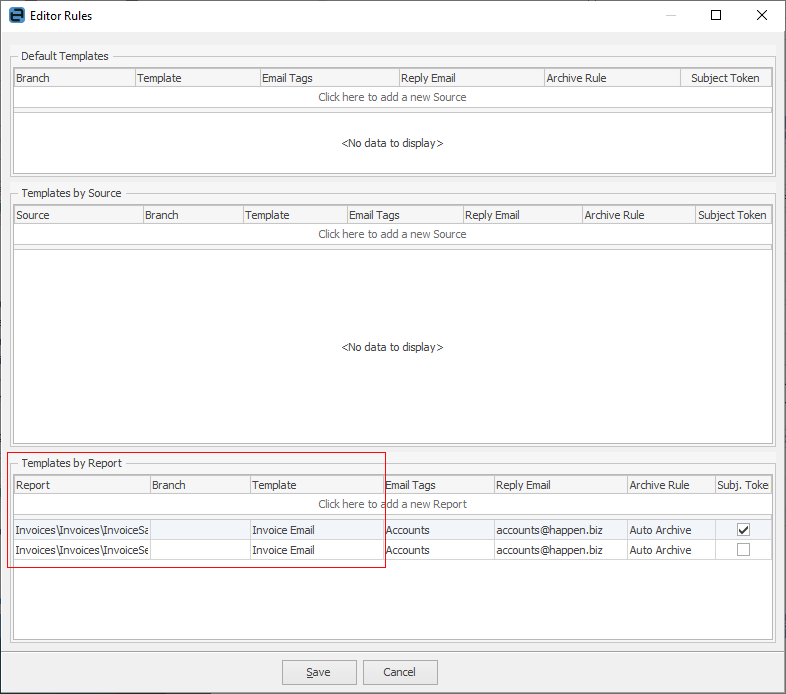Maximize the Editor Rules window
The width and height of the screenshot is (786, 694).
coord(716,16)
